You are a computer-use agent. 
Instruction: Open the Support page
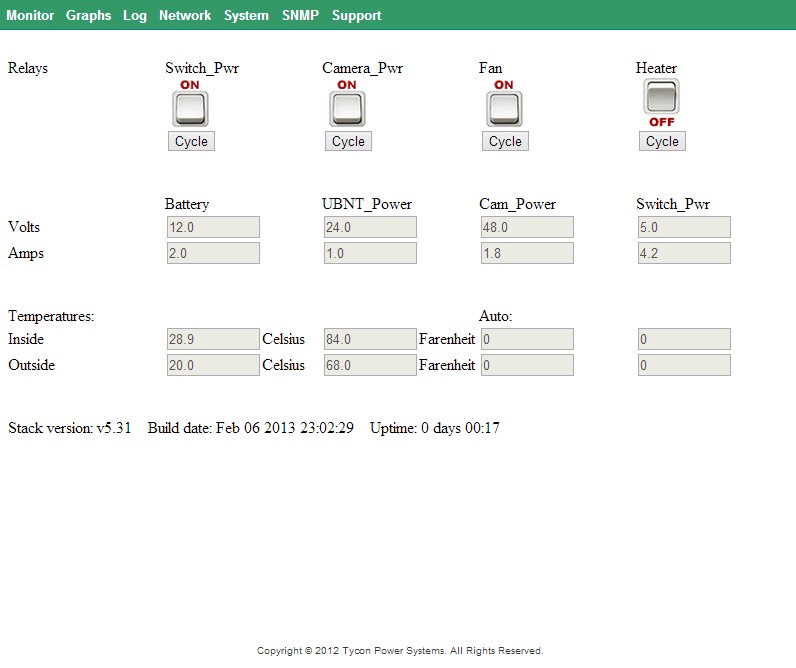pyautogui.click(x=357, y=15)
